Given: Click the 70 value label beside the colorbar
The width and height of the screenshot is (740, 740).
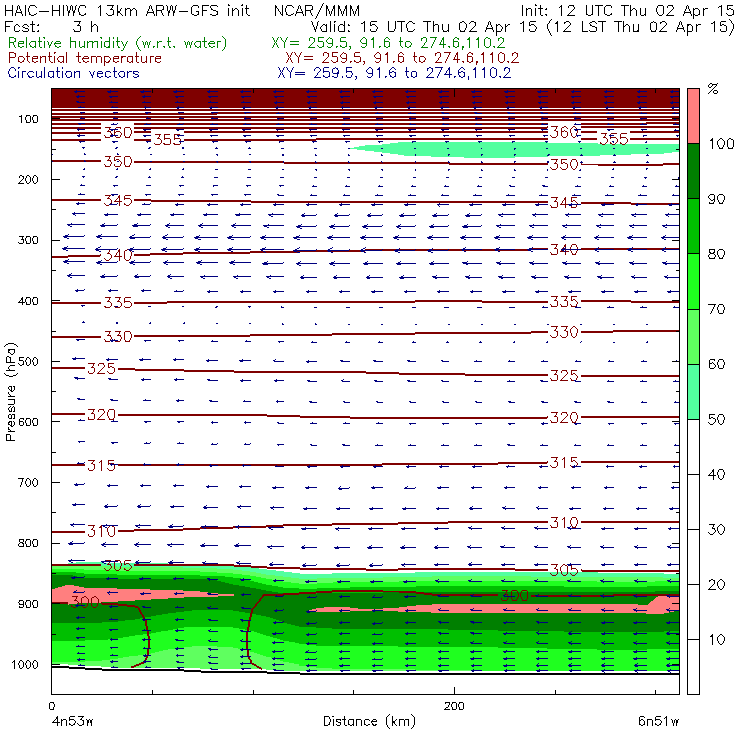Looking at the screenshot, I should [716, 309].
